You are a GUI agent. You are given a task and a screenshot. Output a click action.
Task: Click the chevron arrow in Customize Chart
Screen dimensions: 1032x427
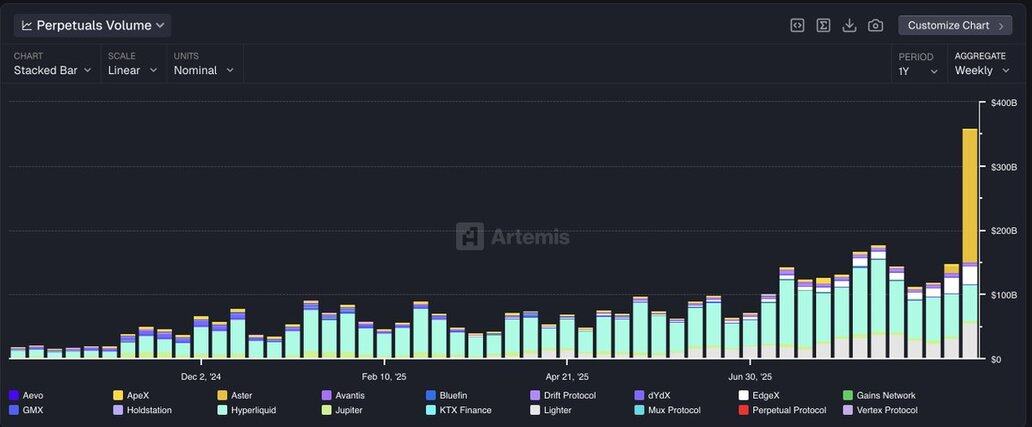click(x=1001, y=26)
